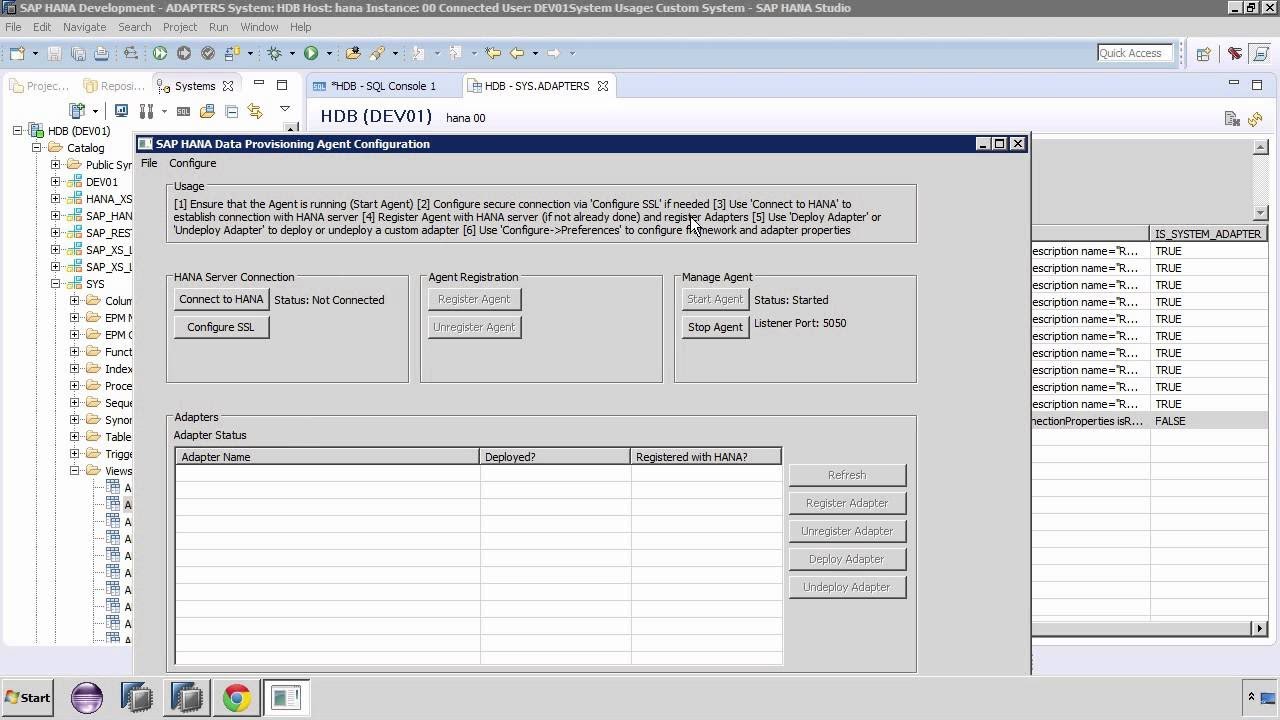
Task: Click the New wizard toolbar icon
Action: (18, 53)
